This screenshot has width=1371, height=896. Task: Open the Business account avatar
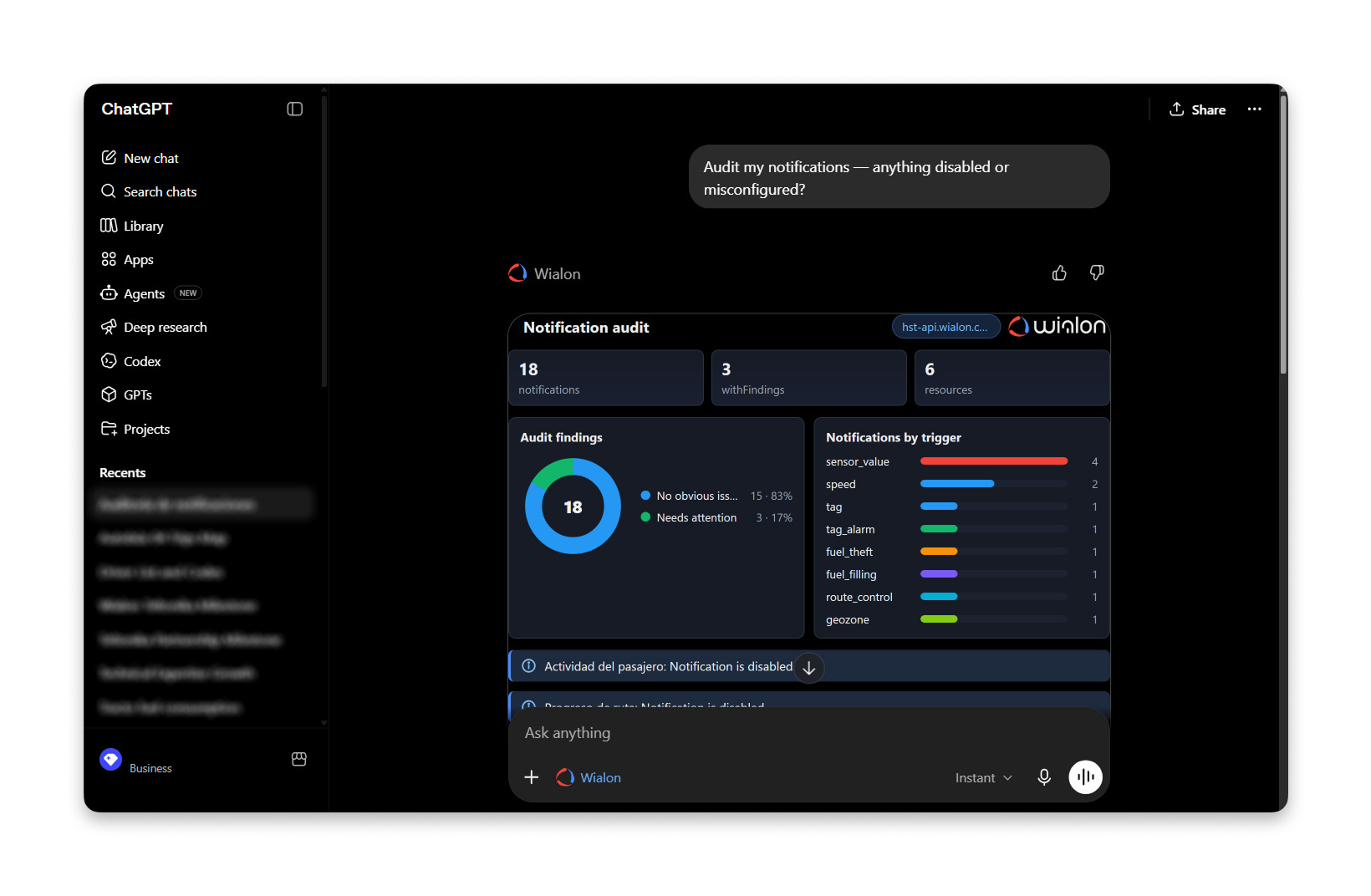[x=110, y=759]
